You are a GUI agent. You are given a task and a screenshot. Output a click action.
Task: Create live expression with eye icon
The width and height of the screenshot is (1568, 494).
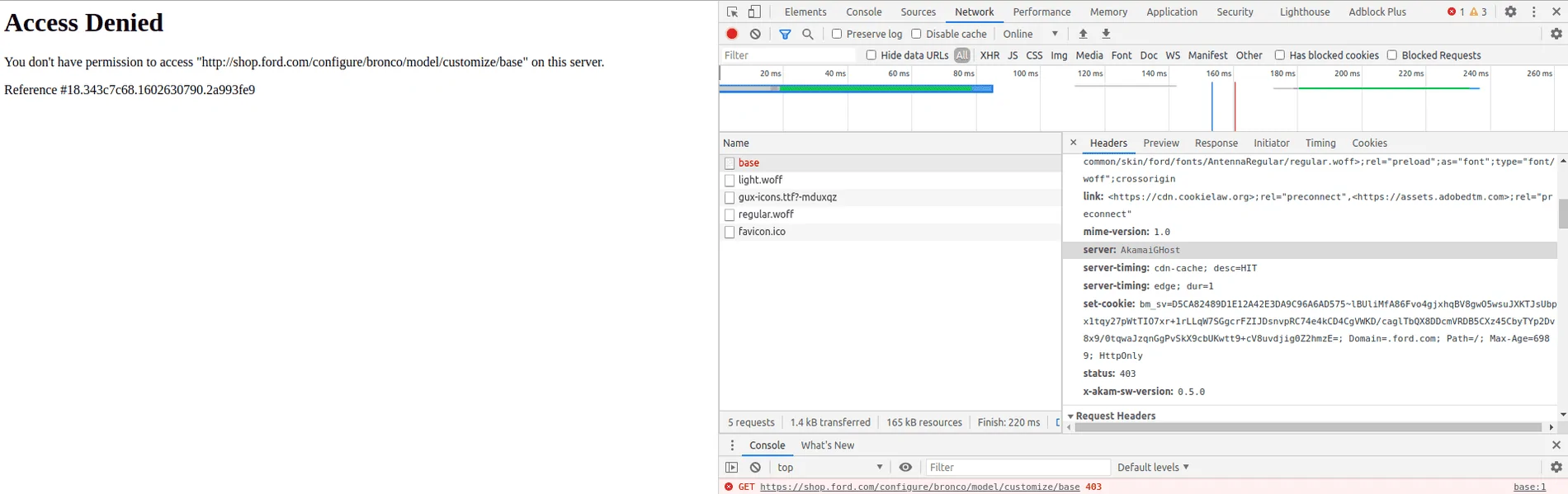click(x=905, y=467)
